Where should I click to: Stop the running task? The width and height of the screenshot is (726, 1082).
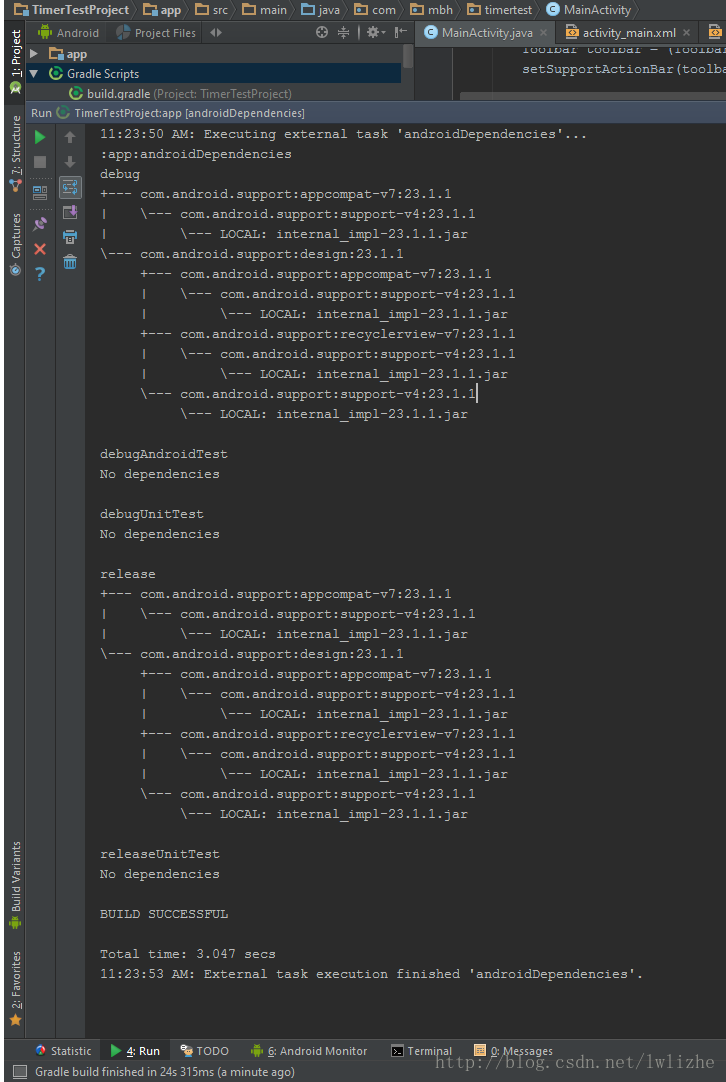[40, 162]
